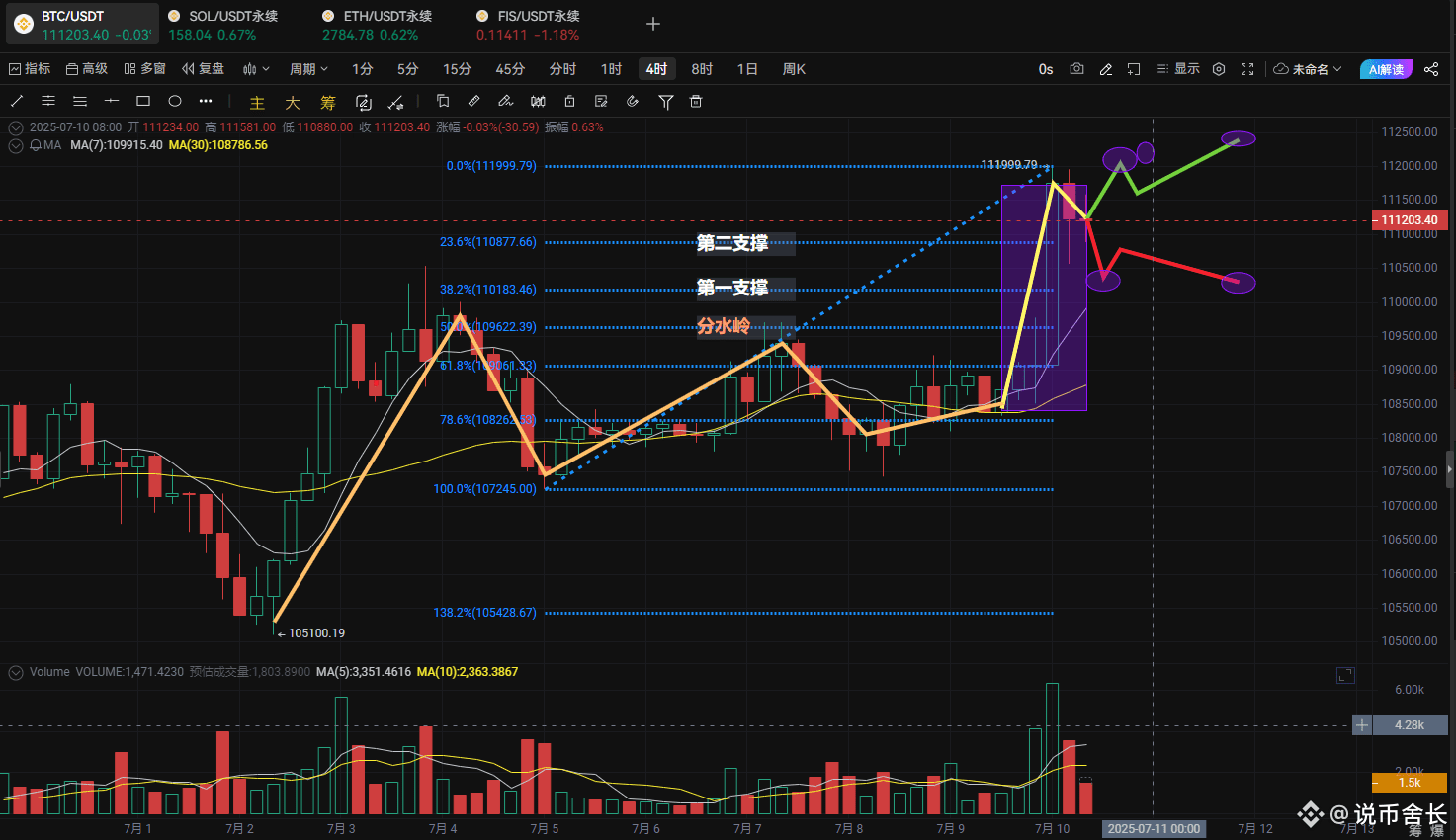
Task: Click the AI解读 button
Action: pos(1387,69)
